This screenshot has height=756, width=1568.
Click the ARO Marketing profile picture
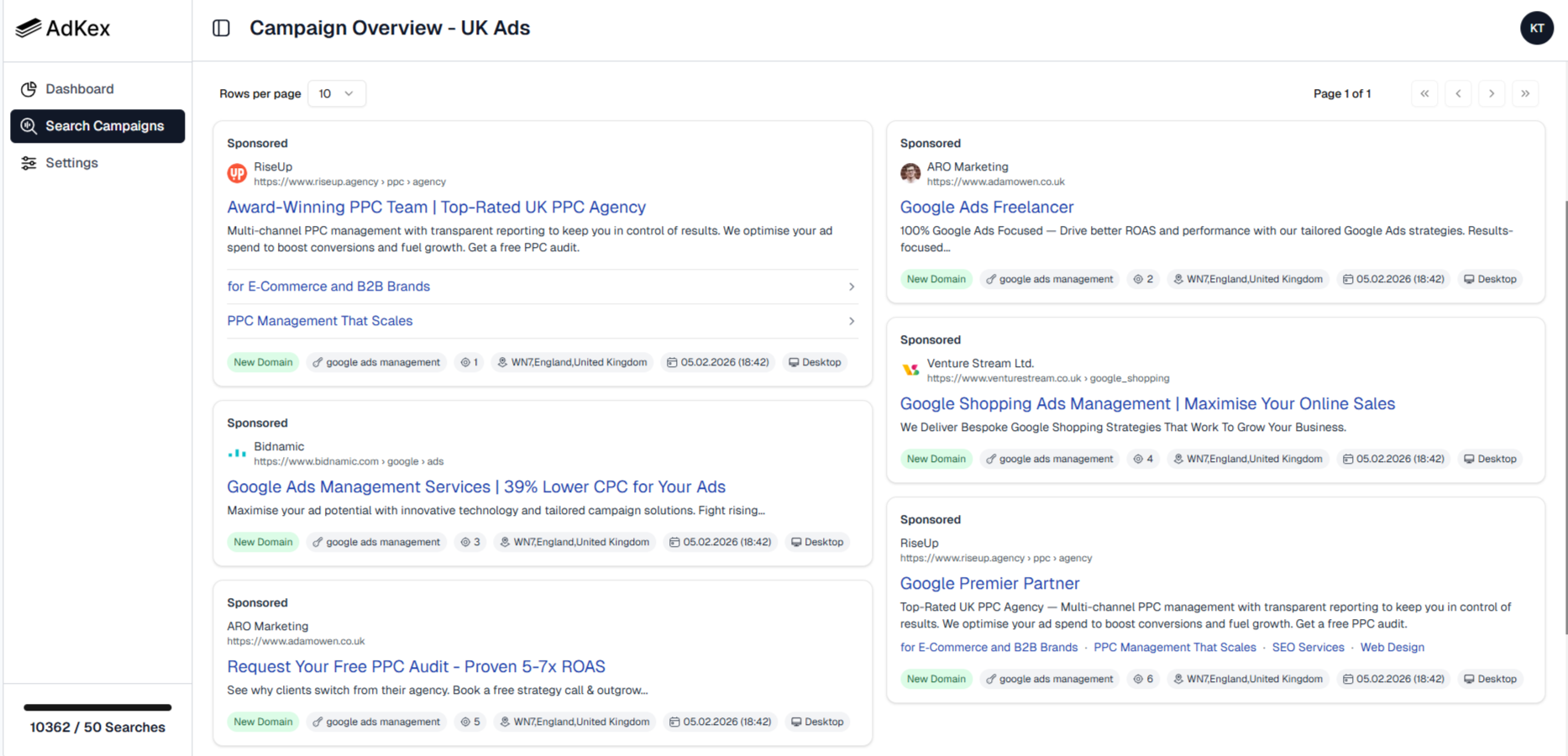(910, 174)
